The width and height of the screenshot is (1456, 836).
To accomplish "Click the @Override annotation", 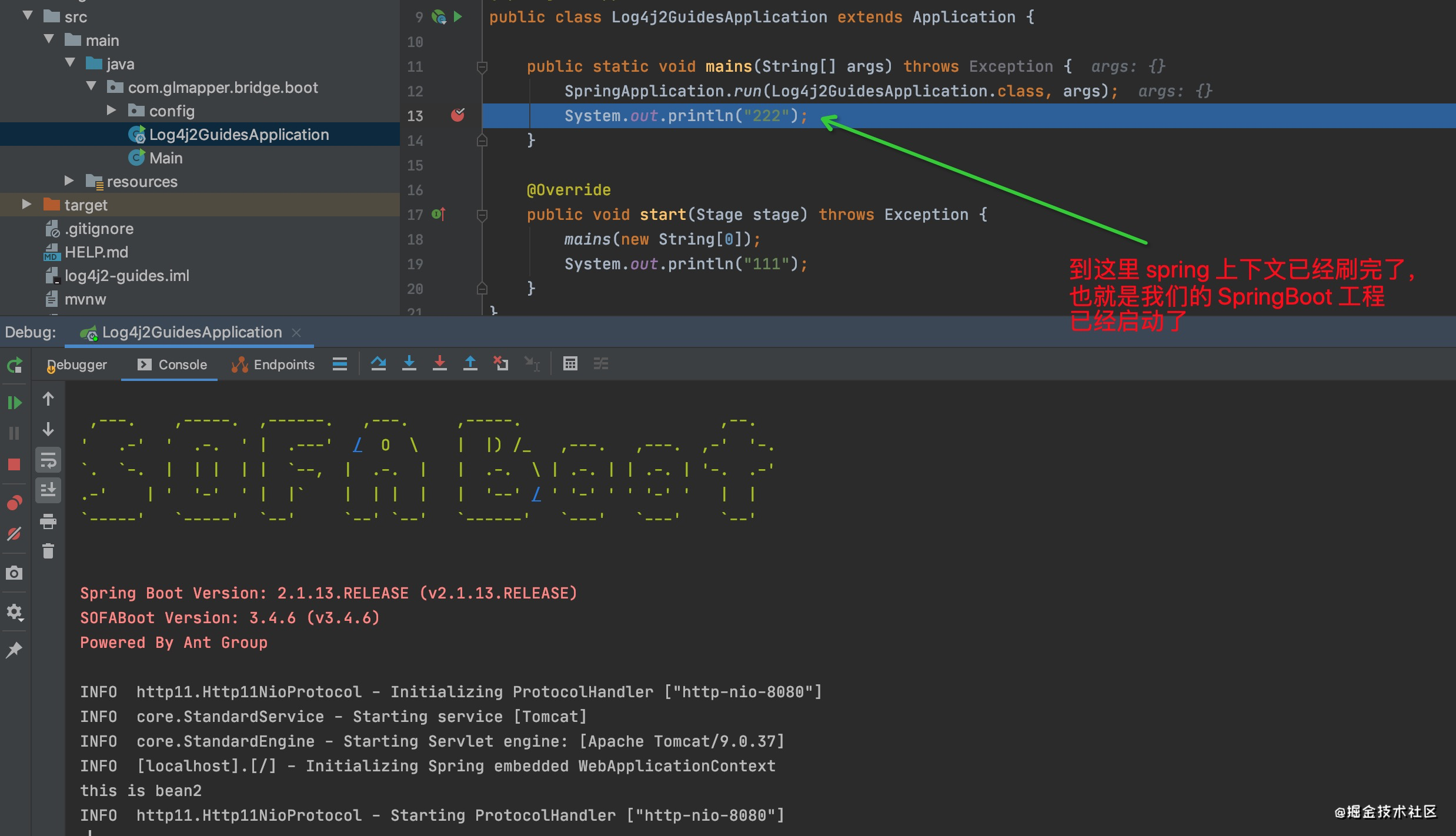I will (569, 190).
